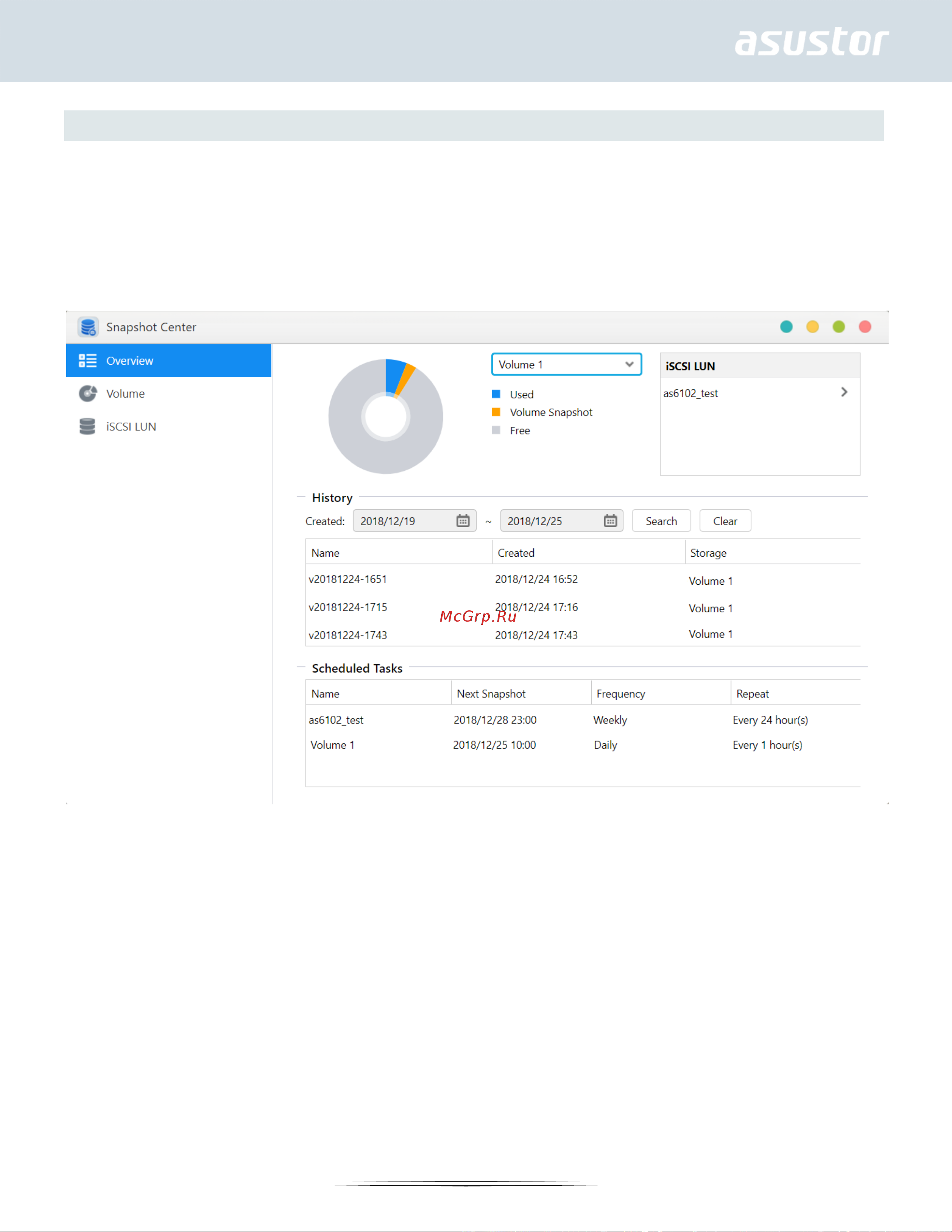Select snapshot v20181224-1651 row
The image size is (952, 1232).
(583, 579)
